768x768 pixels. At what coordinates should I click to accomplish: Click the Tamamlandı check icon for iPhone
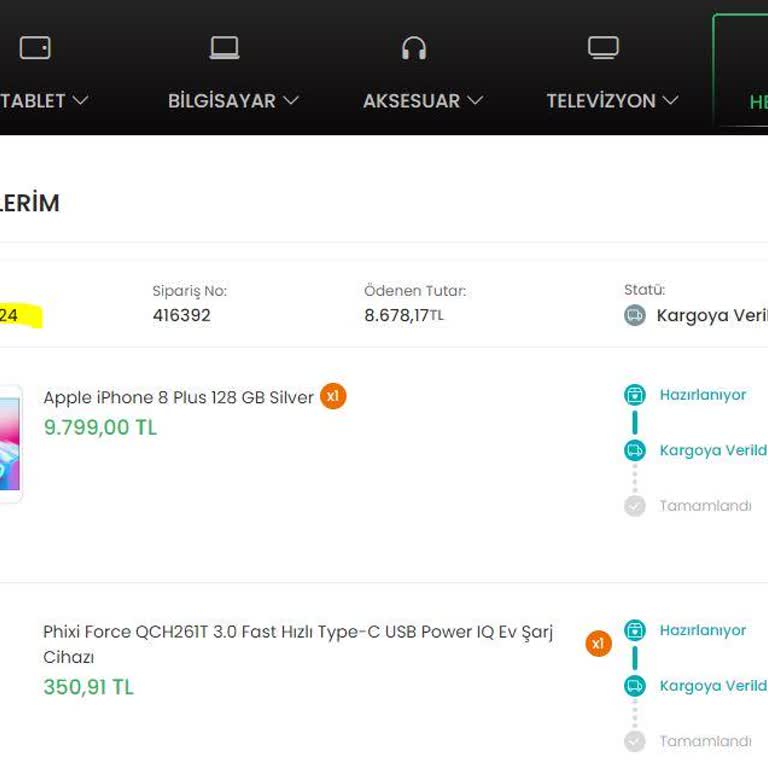pyautogui.click(x=635, y=505)
